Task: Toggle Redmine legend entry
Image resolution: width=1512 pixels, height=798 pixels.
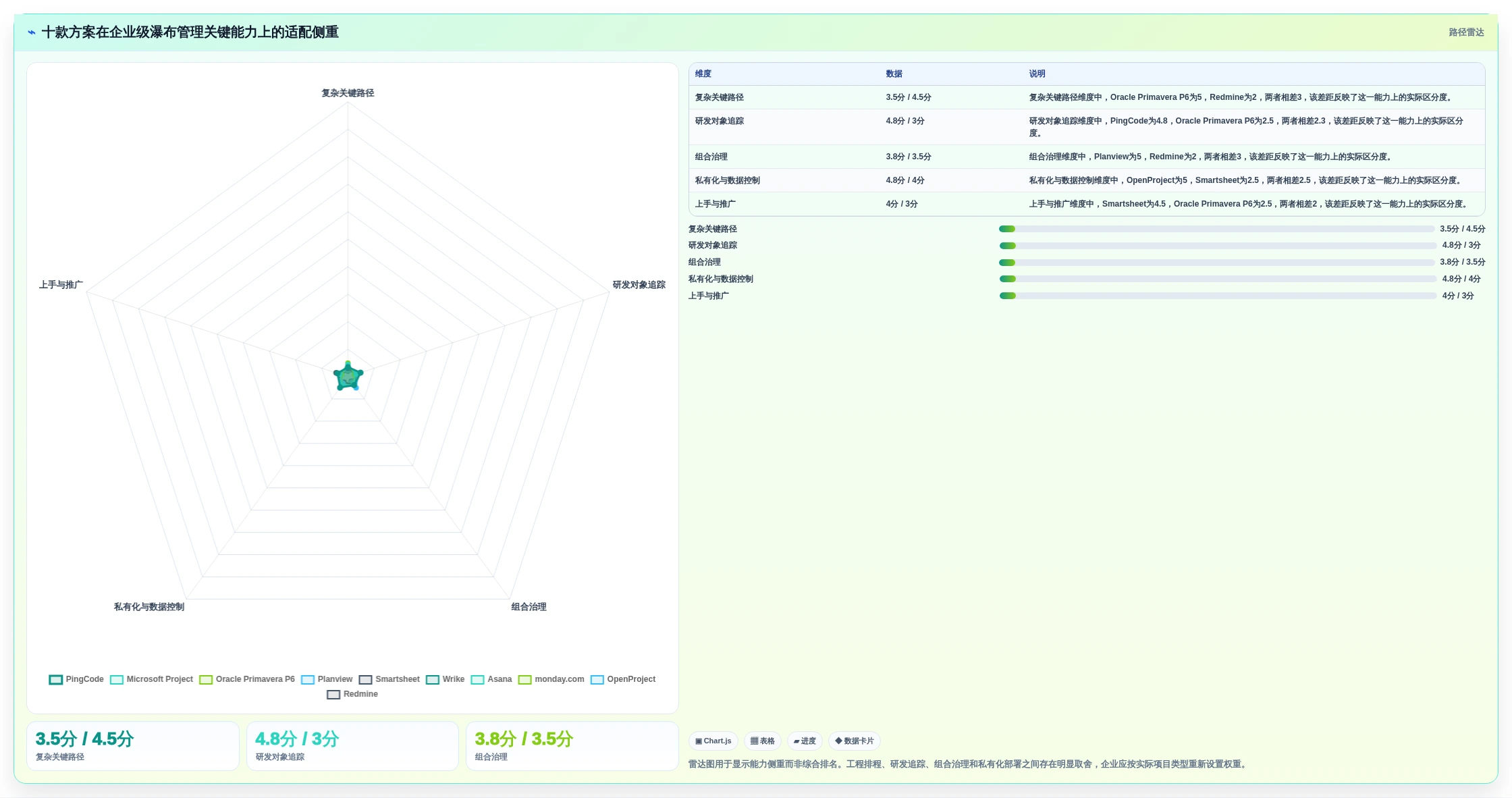Action: click(352, 694)
